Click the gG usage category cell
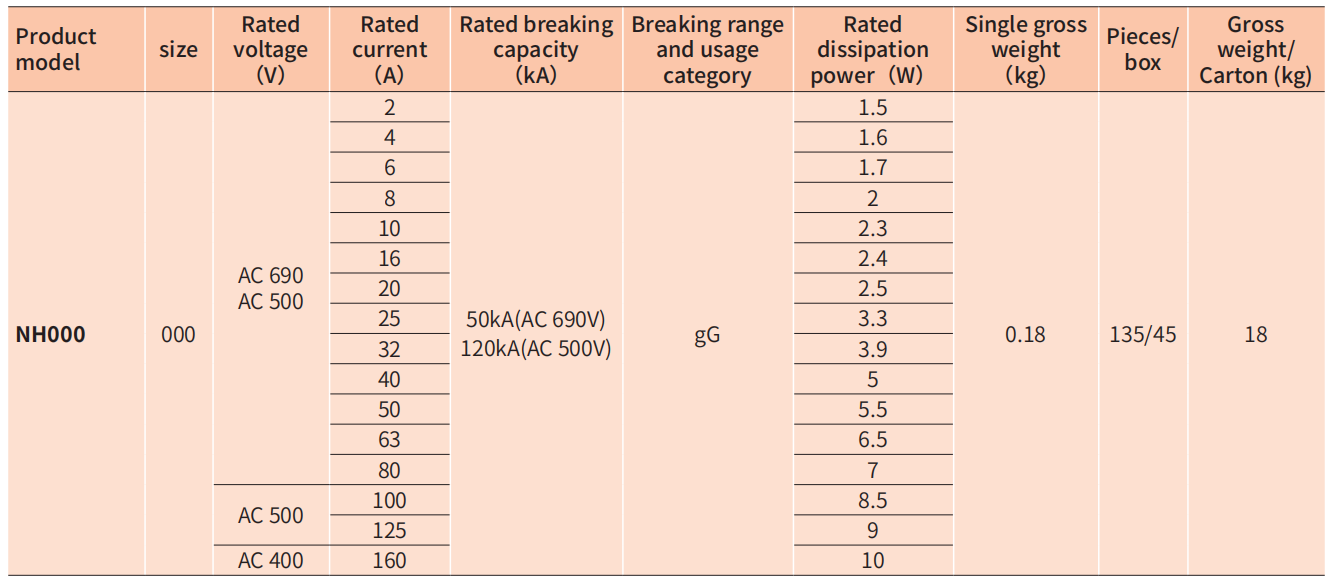The height and width of the screenshot is (583, 1334). coord(707,335)
